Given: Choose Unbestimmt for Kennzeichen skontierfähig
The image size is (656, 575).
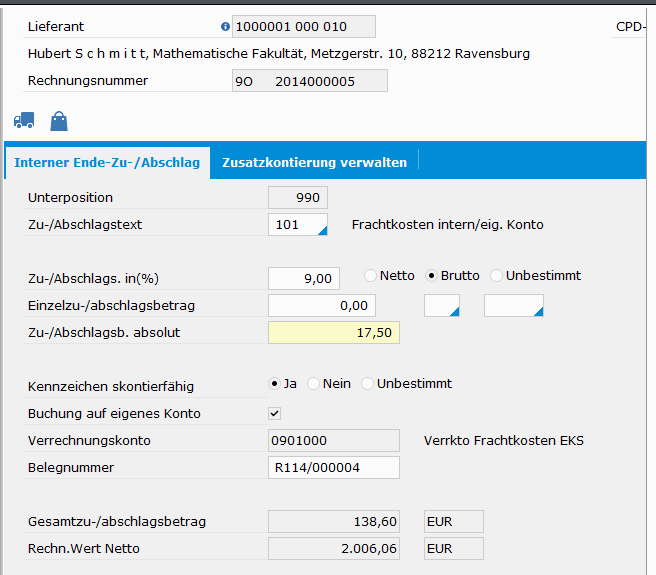Looking at the screenshot, I should (367, 384).
